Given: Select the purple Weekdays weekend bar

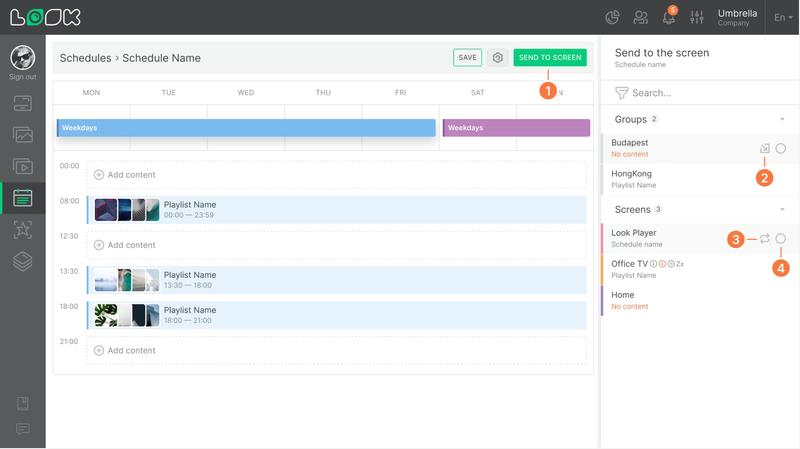Looking at the screenshot, I should coord(516,128).
